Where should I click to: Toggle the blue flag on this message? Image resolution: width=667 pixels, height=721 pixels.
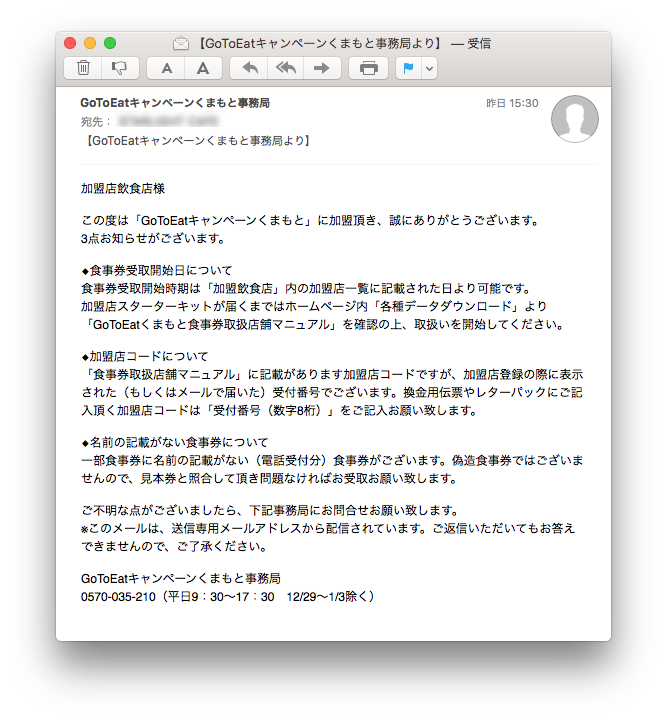tap(409, 68)
